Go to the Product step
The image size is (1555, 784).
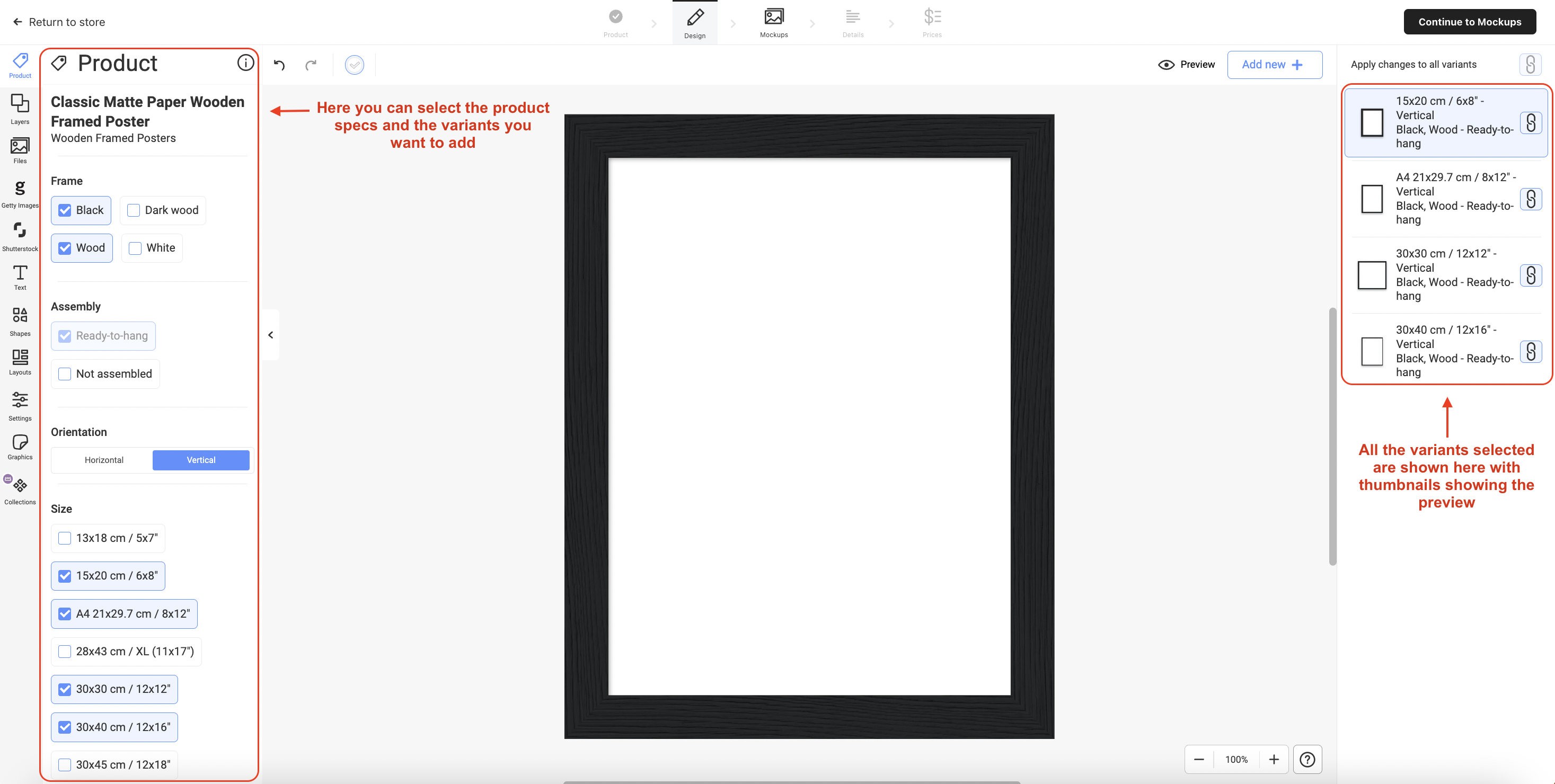coord(616,23)
